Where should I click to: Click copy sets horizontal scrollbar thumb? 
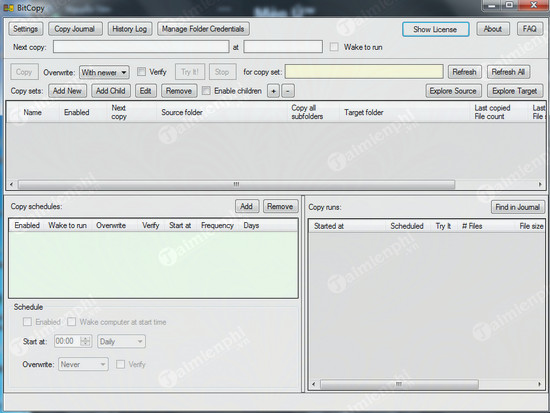click(x=236, y=184)
